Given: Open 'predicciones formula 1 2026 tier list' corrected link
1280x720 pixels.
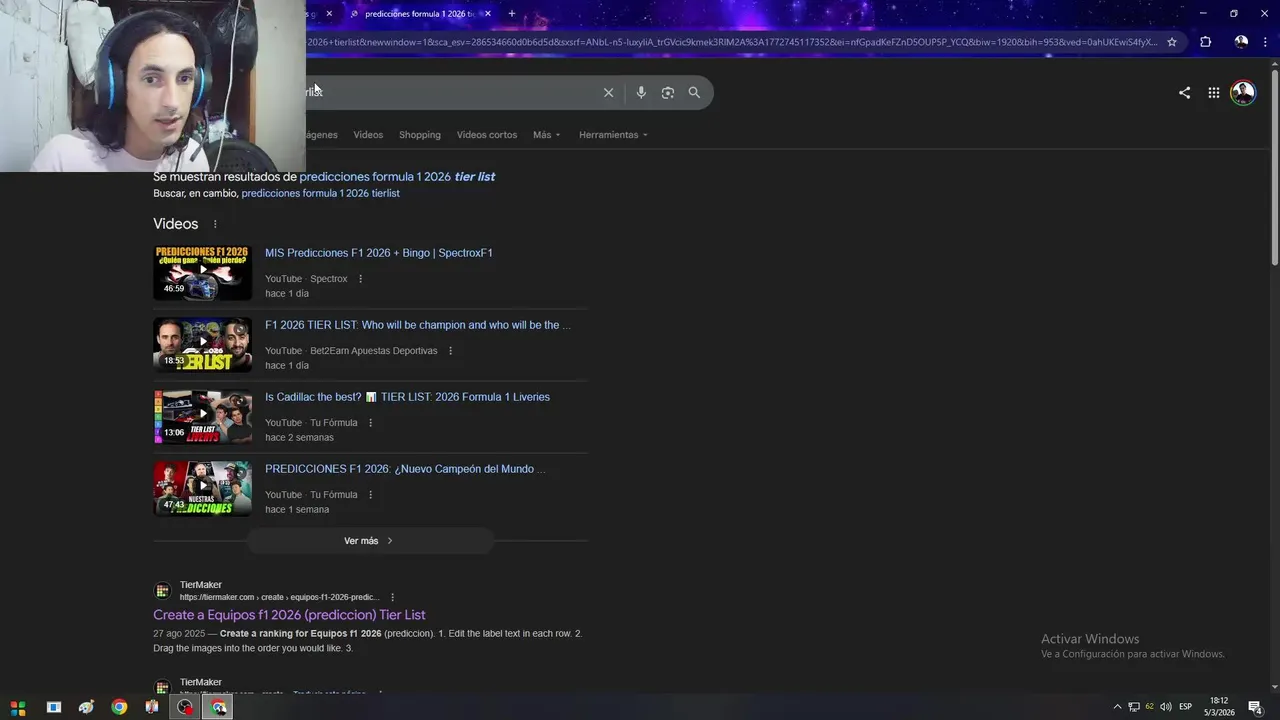Looking at the screenshot, I should tap(397, 177).
